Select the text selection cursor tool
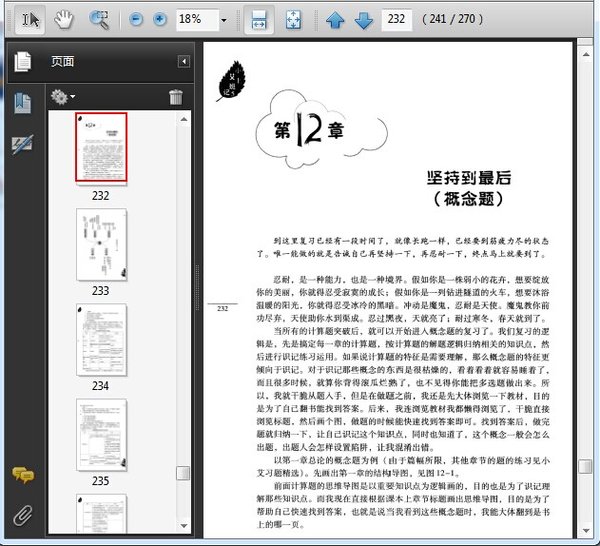Image resolution: width=600 pixels, height=546 pixels. coord(30,19)
